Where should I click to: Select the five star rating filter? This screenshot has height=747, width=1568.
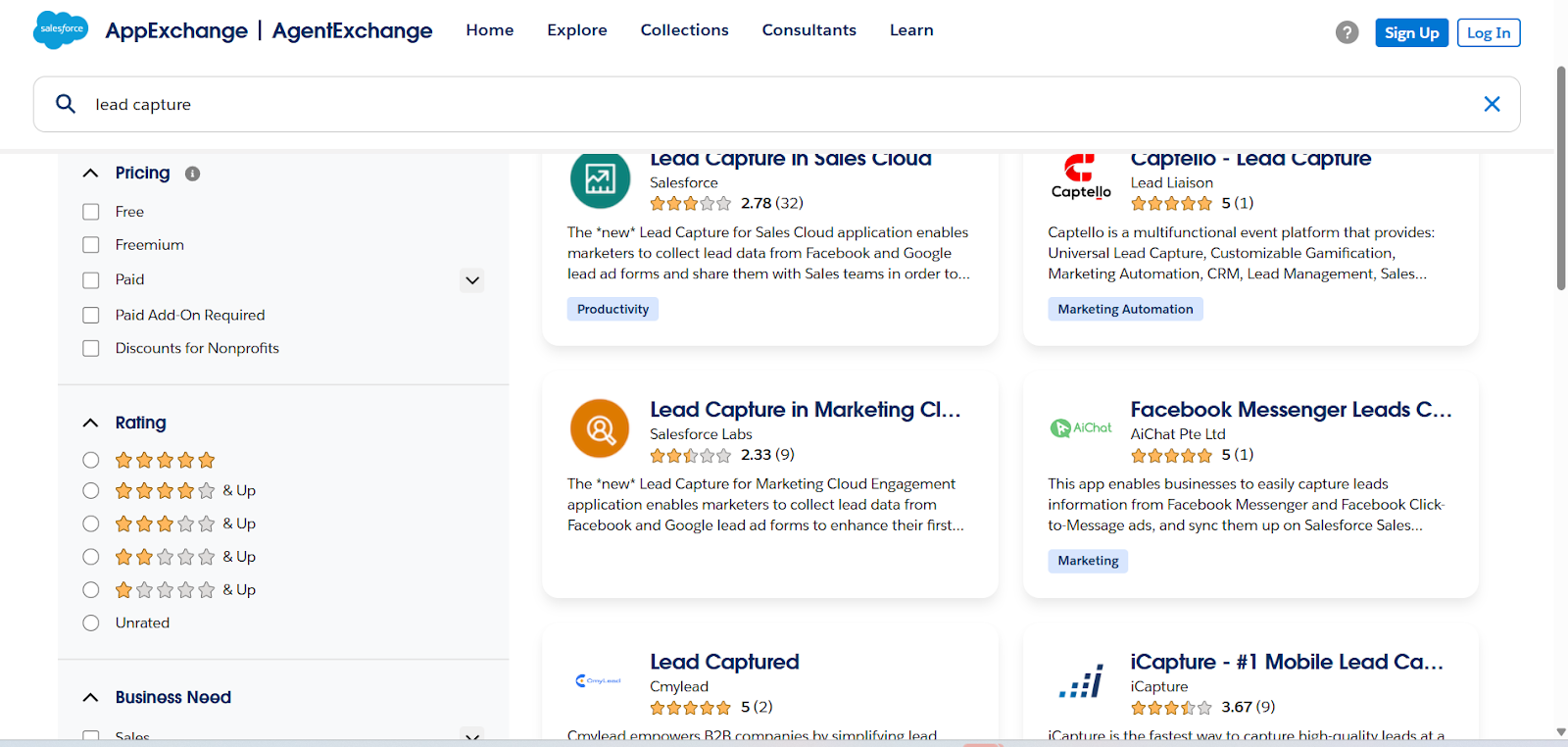click(91, 460)
